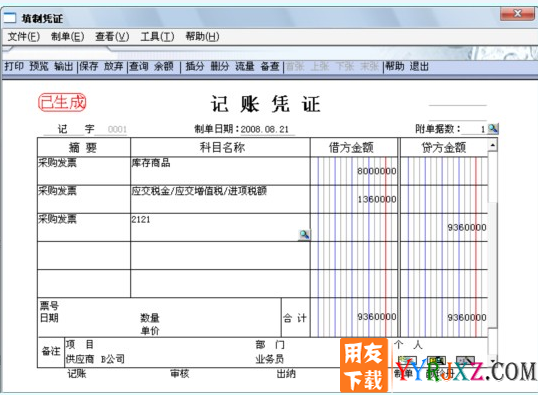Click the 审核 label at the bottom
Image resolution: width=538 pixels, height=395 pixels.
click(x=180, y=374)
